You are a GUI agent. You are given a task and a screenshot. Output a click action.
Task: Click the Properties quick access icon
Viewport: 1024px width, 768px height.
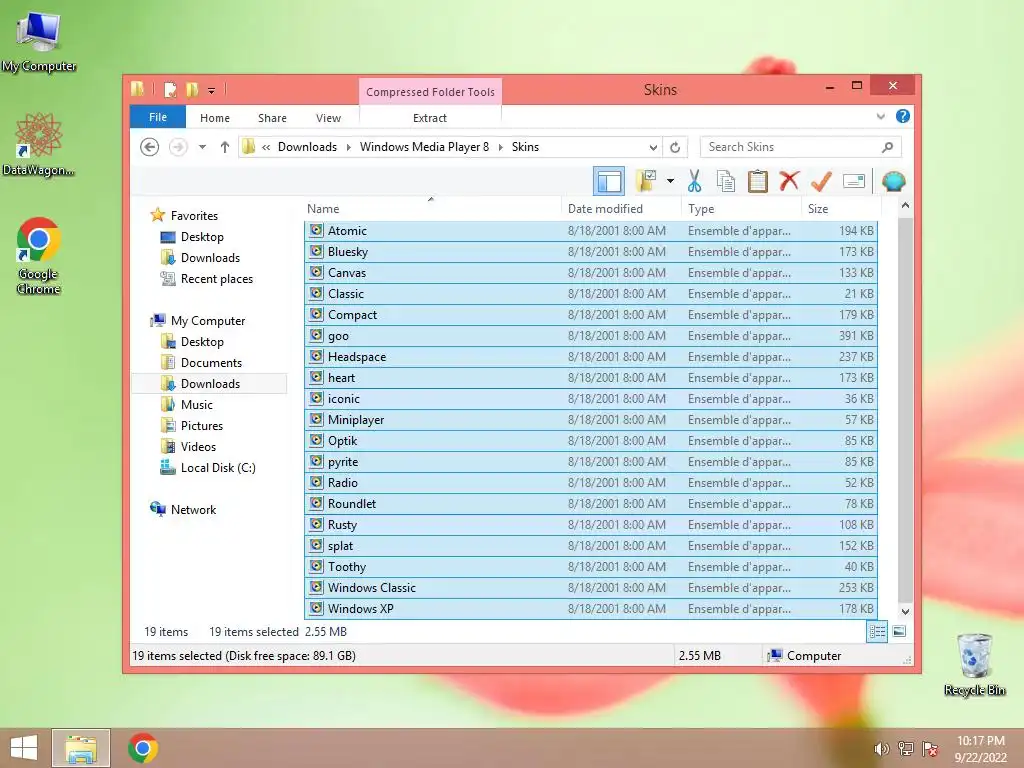(170, 89)
